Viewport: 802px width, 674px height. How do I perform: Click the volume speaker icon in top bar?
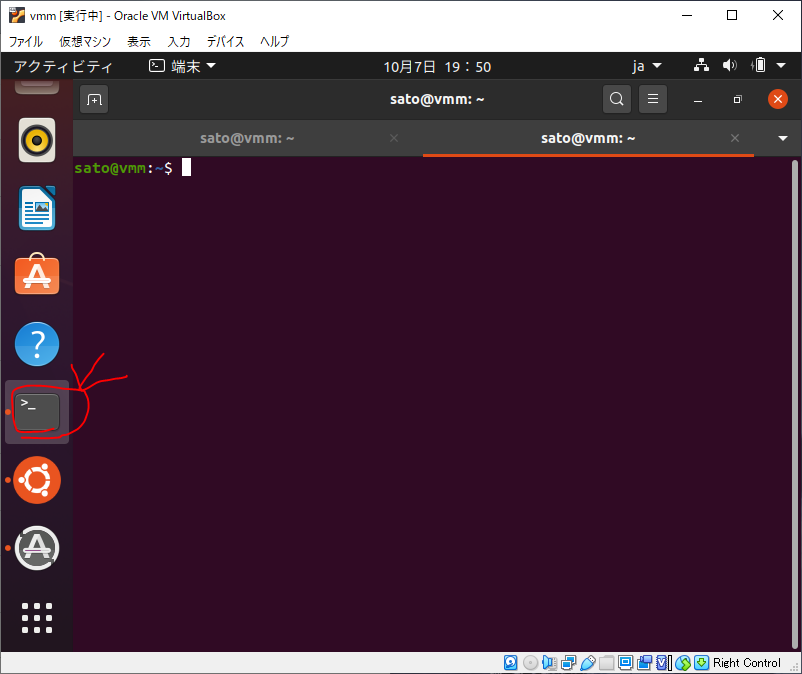pyautogui.click(x=729, y=65)
